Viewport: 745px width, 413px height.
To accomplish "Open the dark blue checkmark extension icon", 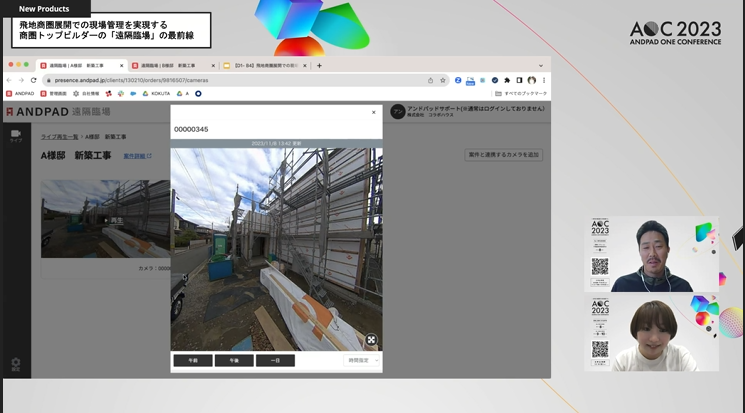I will pyautogui.click(x=495, y=80).
